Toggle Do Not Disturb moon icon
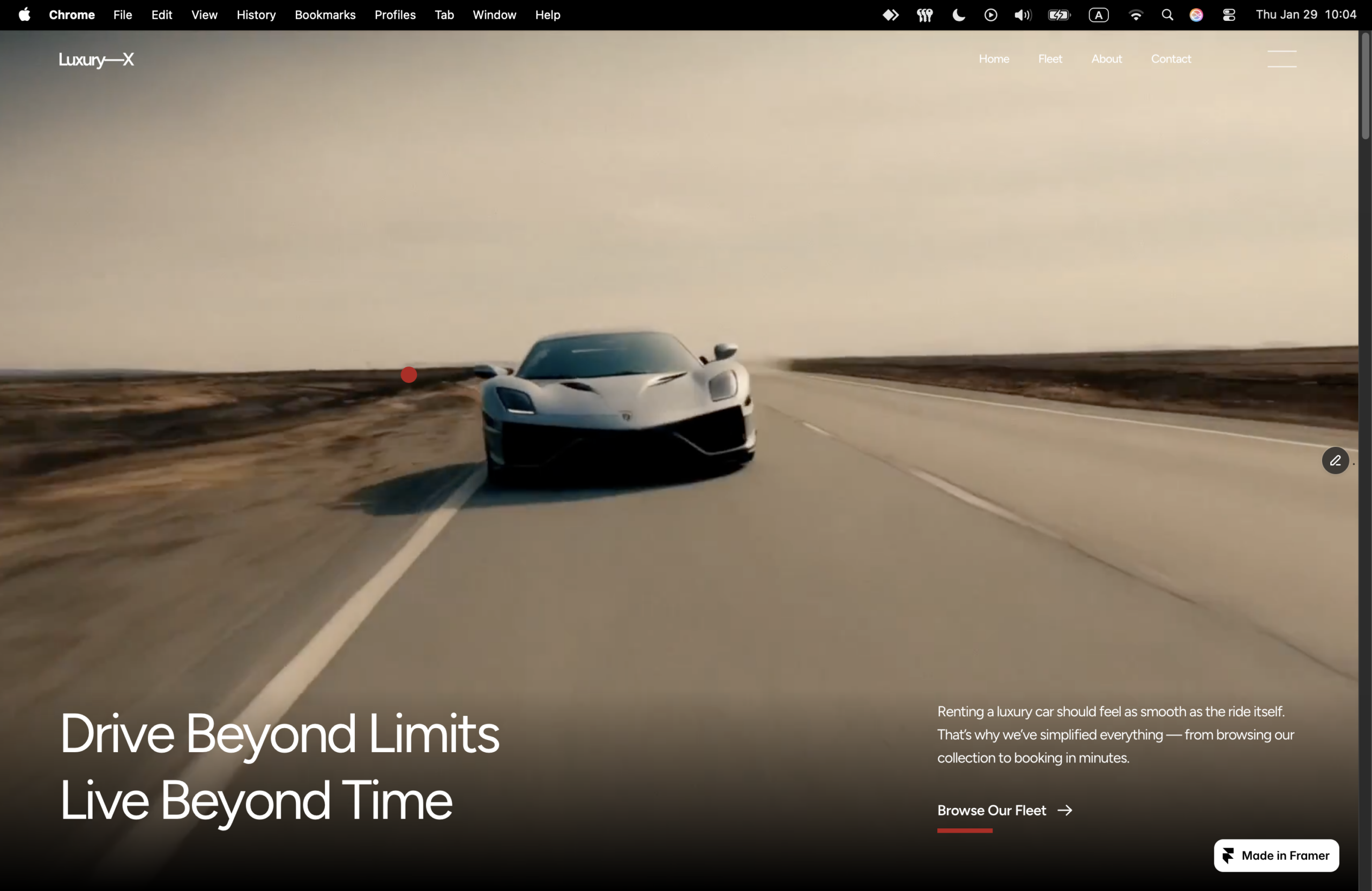Image resolution: width=1372 pixels, height=891 pixels. coord(958,15)
